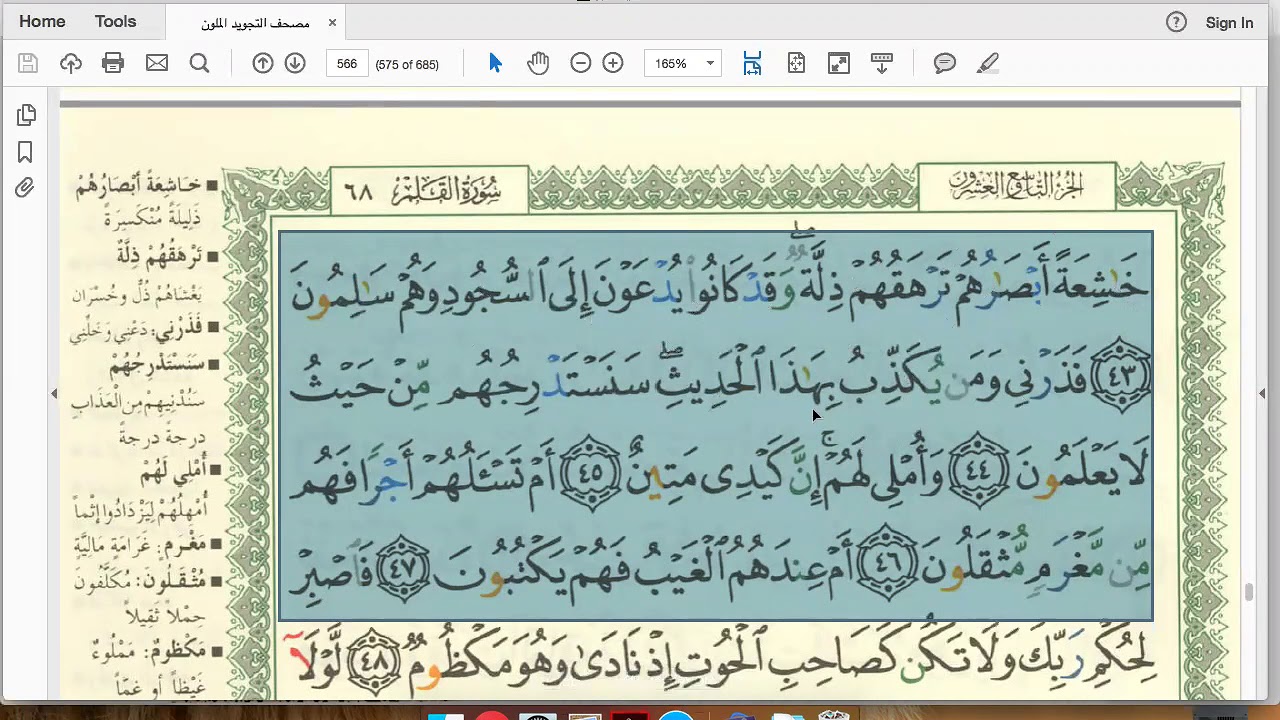Go to next page arrow
The image size is (1280, 720).
295,63
